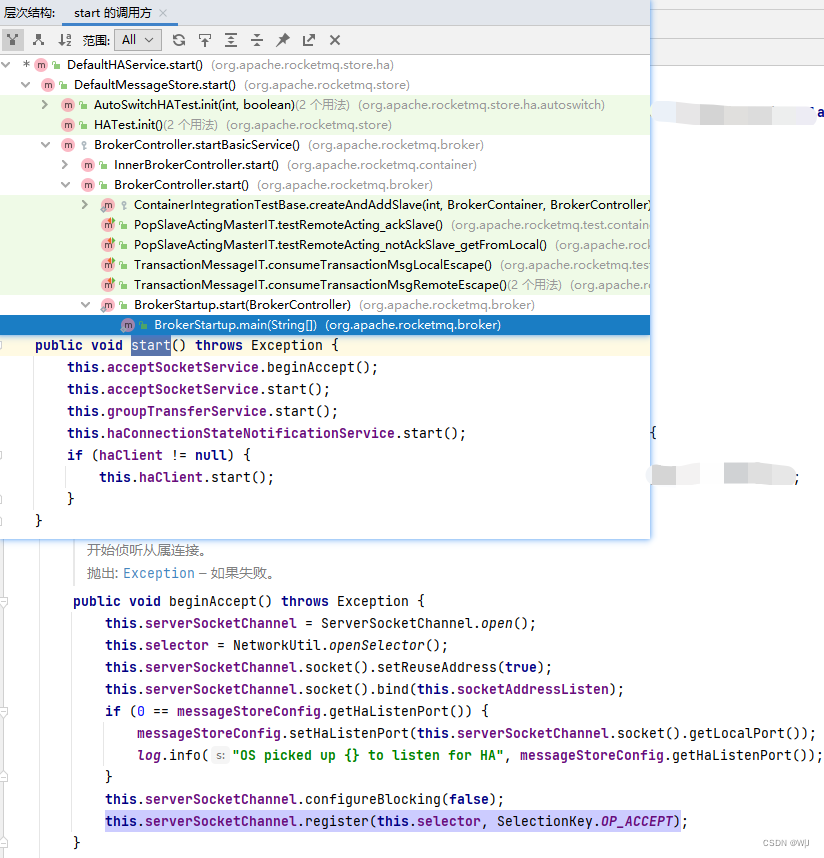Toggle alphabetical sort in hierarchy toolbar

65,40
